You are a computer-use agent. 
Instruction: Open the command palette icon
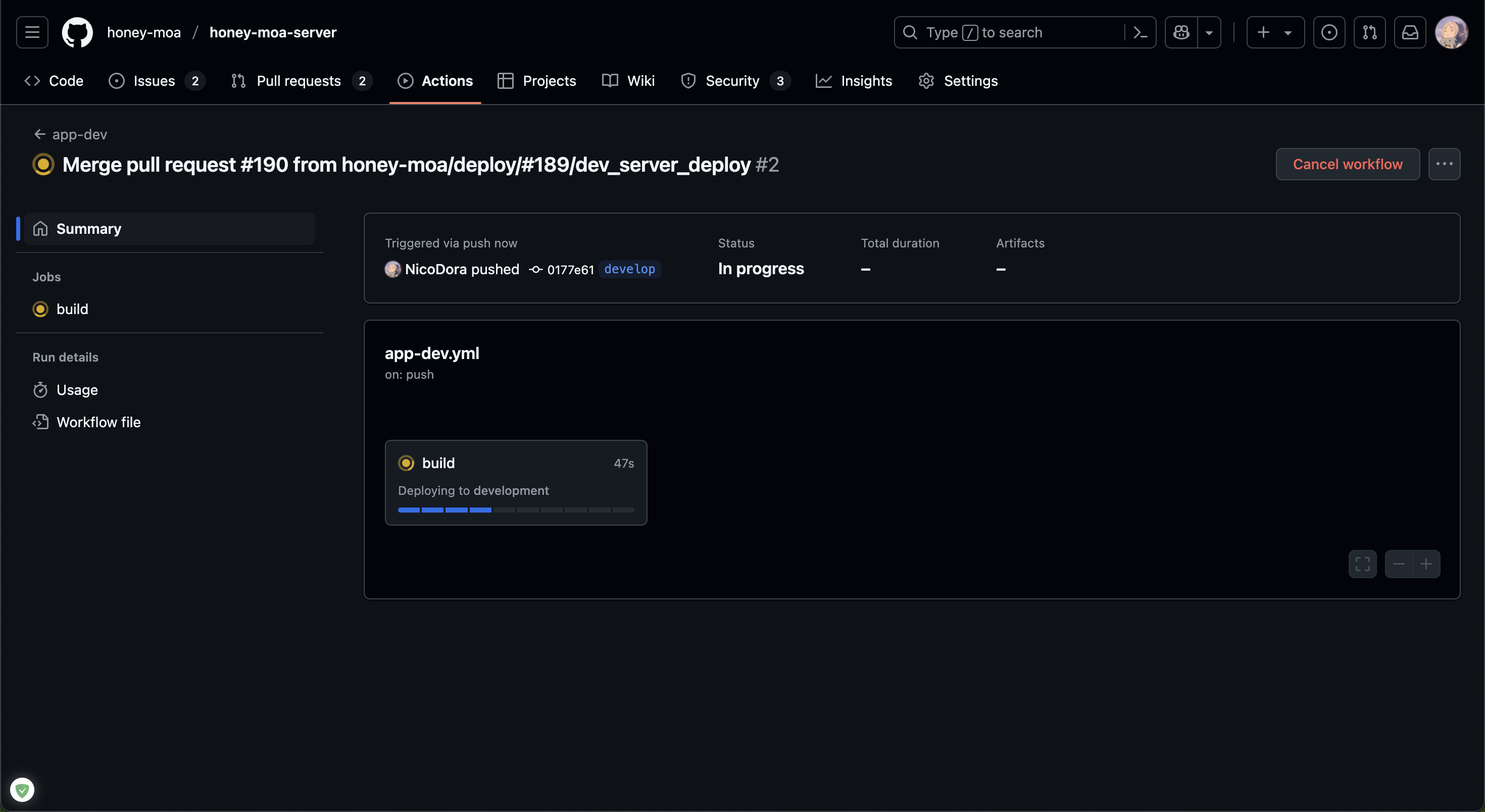(1140, 32)
